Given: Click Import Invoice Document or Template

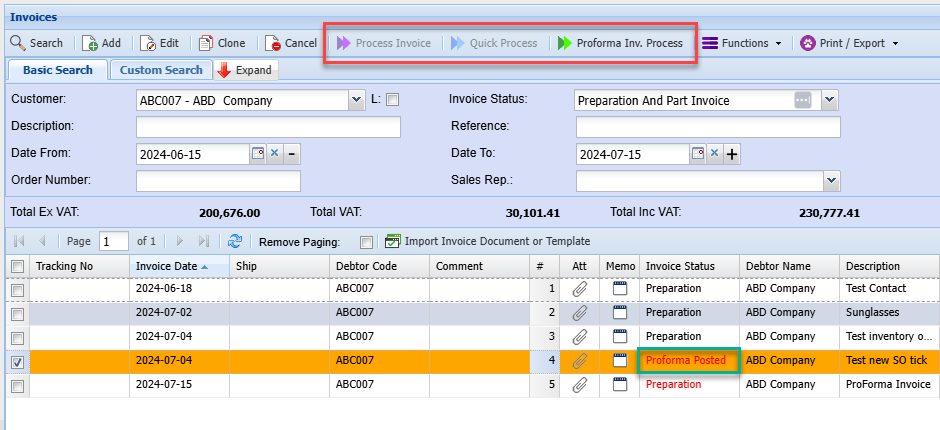Looking at the screenshot, I should [487, 241].
